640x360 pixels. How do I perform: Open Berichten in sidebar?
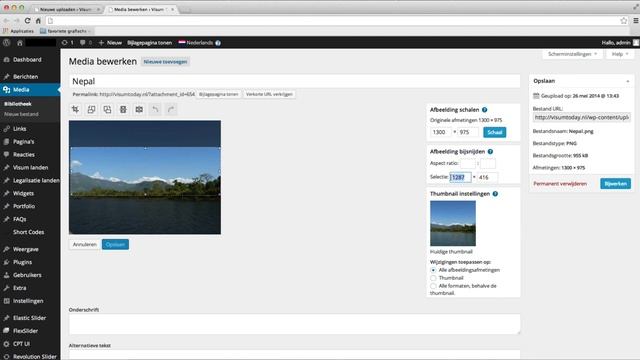[x=25, y=77]
